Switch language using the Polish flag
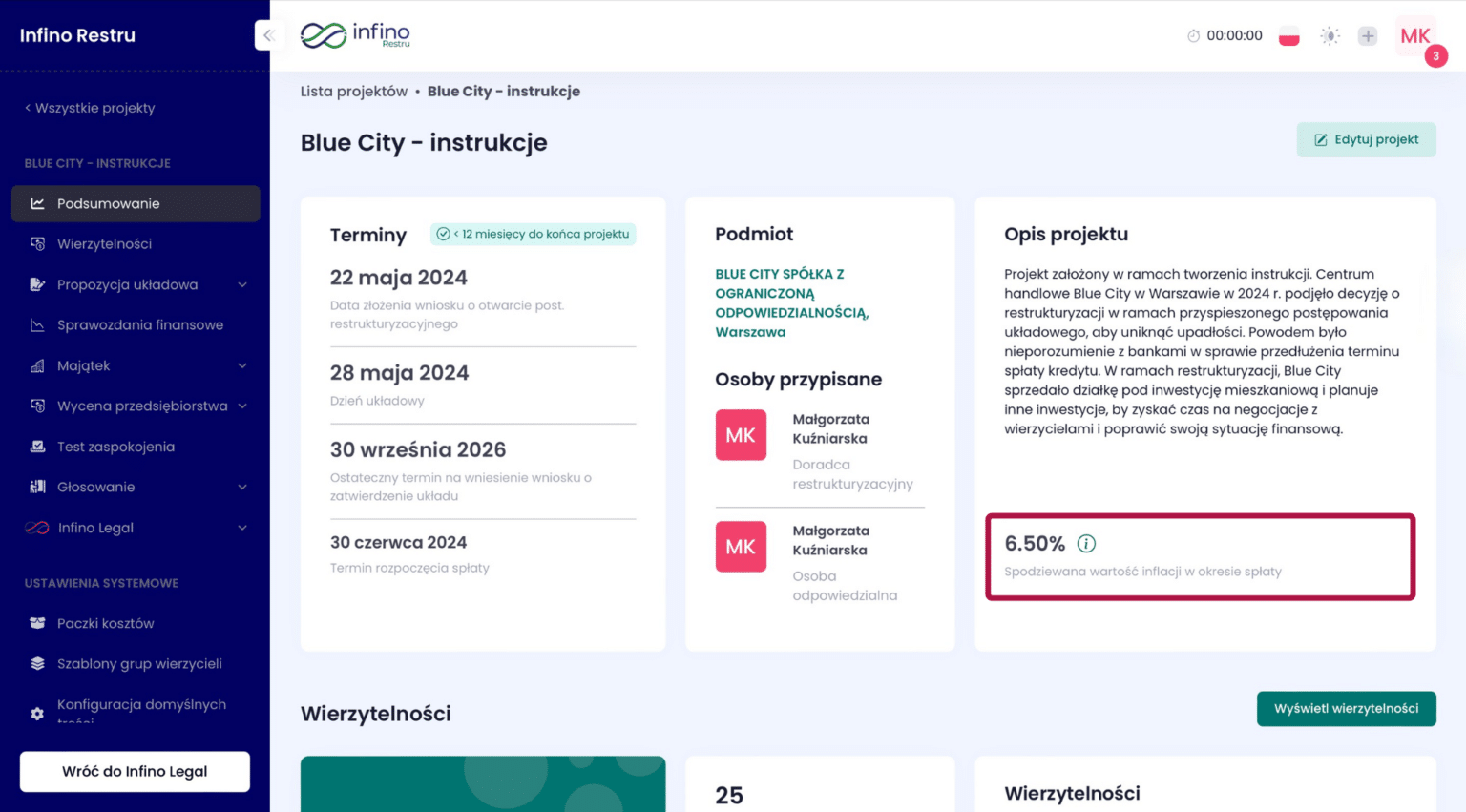The height and width of the screenshot is (812, 1466). click(x=1288, y=35)
